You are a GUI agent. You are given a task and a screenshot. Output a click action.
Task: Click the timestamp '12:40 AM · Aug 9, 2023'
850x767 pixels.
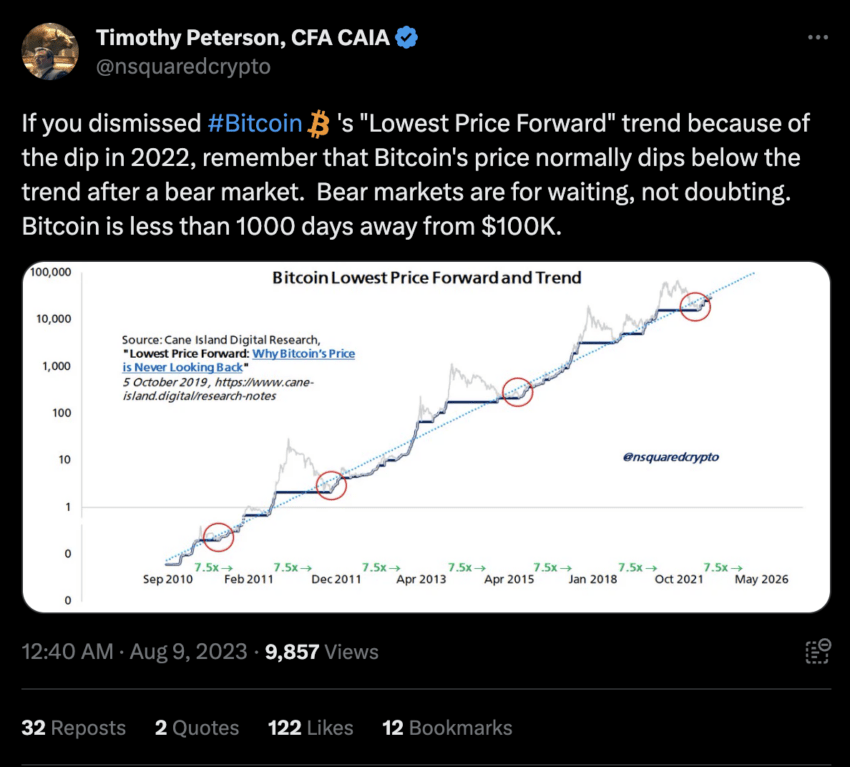pyautogui.click(x=134, y=651)
